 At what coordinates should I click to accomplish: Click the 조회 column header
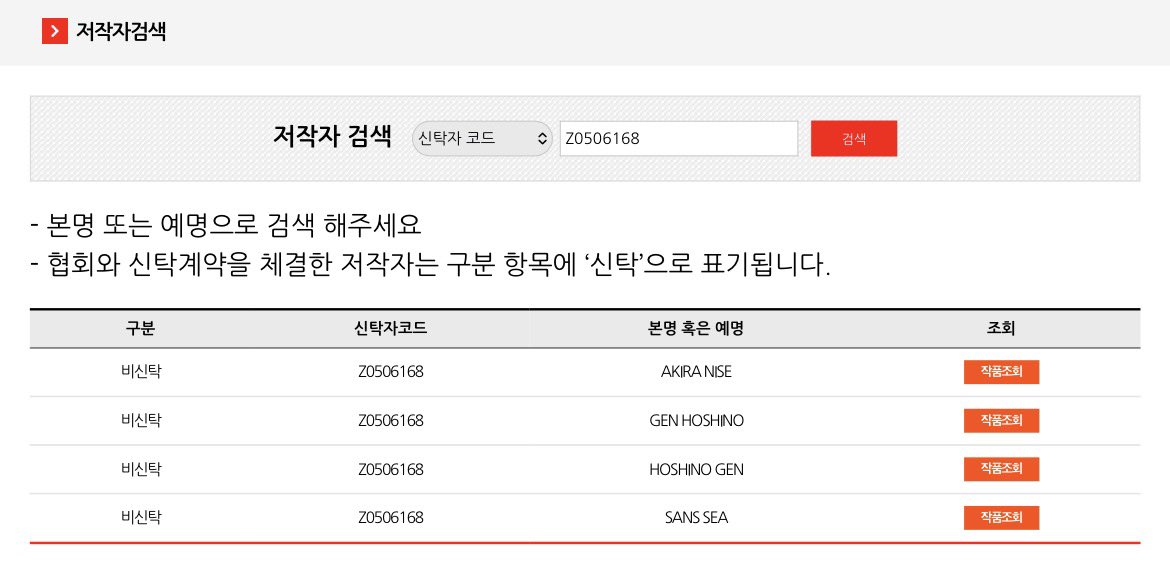(1001, 328)
